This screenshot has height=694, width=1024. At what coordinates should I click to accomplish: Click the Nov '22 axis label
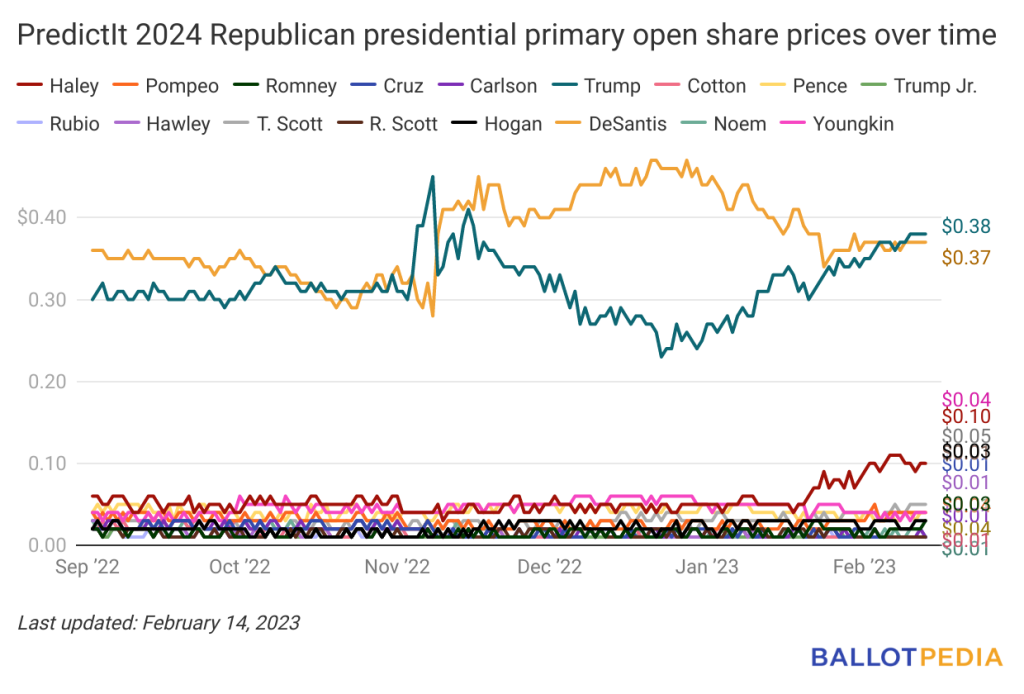397,567
